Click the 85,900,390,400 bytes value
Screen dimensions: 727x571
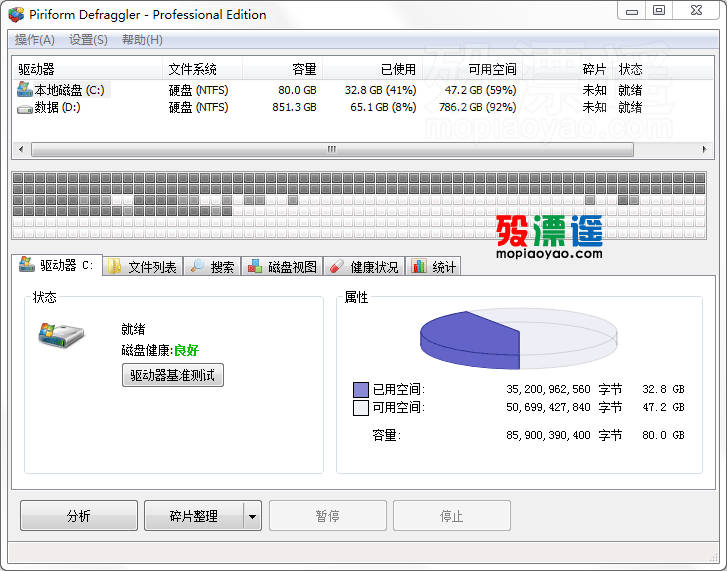[548, 435]
